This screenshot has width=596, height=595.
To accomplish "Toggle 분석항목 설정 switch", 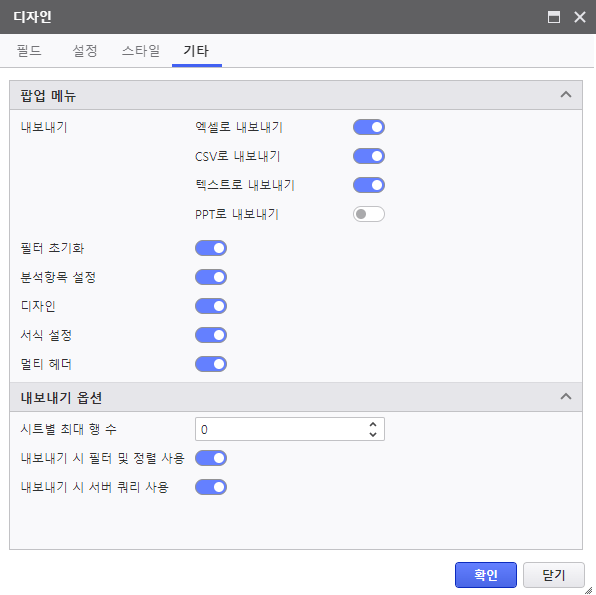I will pyautogui.click(x=211, y=277).
